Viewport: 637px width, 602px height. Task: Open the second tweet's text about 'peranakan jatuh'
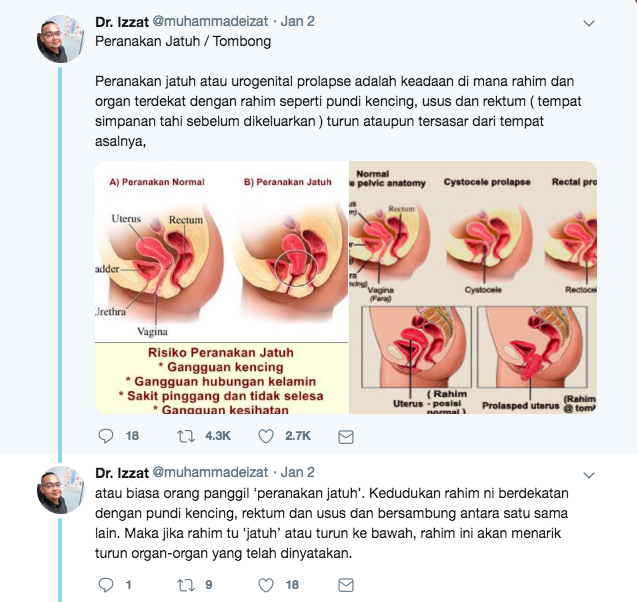(x=332, y=523)
